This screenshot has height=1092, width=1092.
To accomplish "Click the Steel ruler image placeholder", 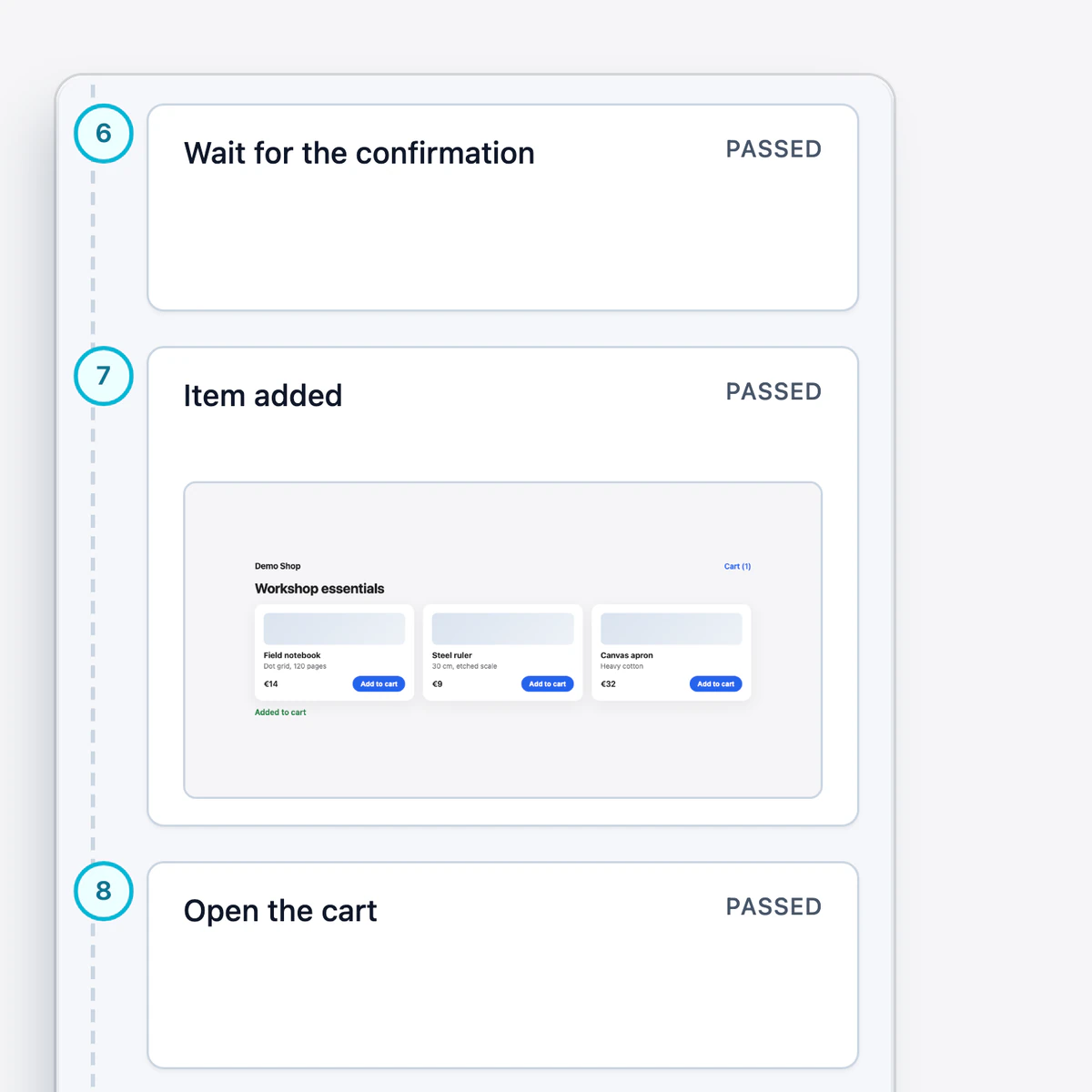I will coord(502,629).
